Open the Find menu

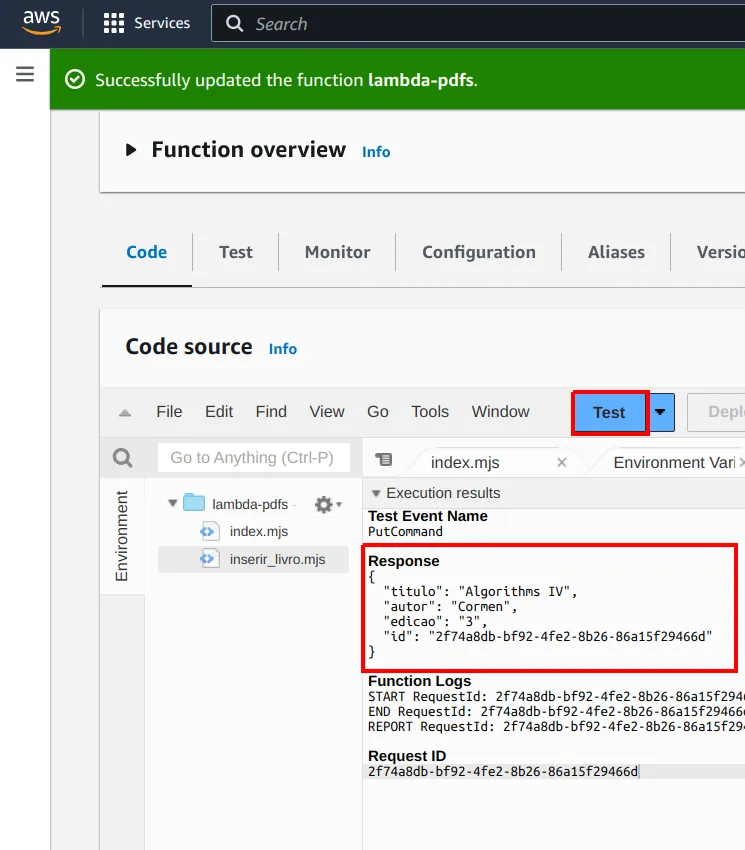271,411
